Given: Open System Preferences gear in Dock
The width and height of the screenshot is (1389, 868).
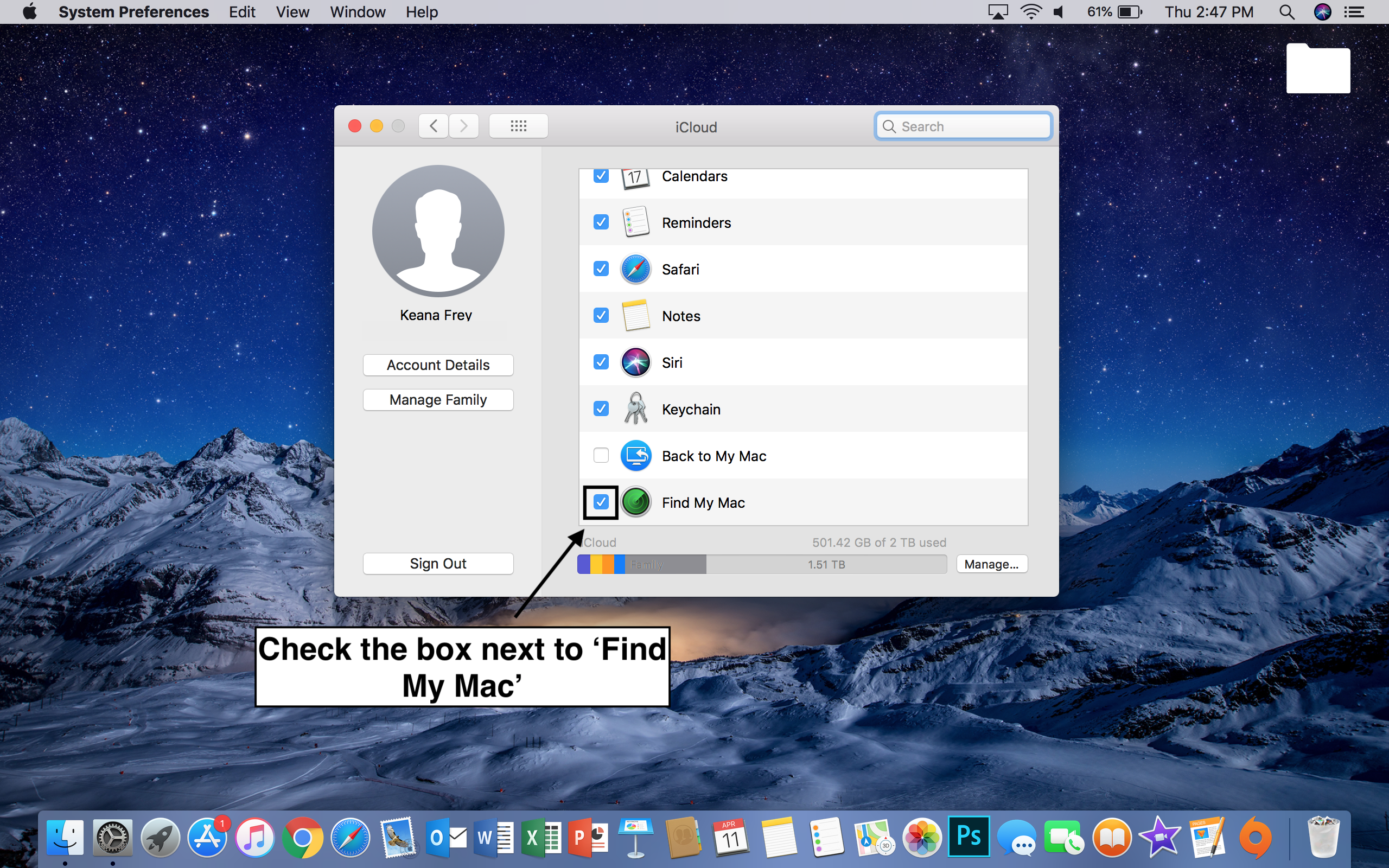Looking at the screenshot, I should coord(112,838).
